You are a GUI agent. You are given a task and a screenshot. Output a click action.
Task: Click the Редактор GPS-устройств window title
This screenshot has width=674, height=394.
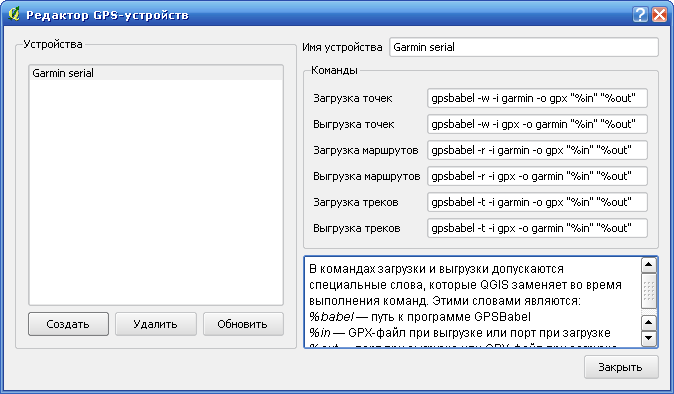click(107, 15)
